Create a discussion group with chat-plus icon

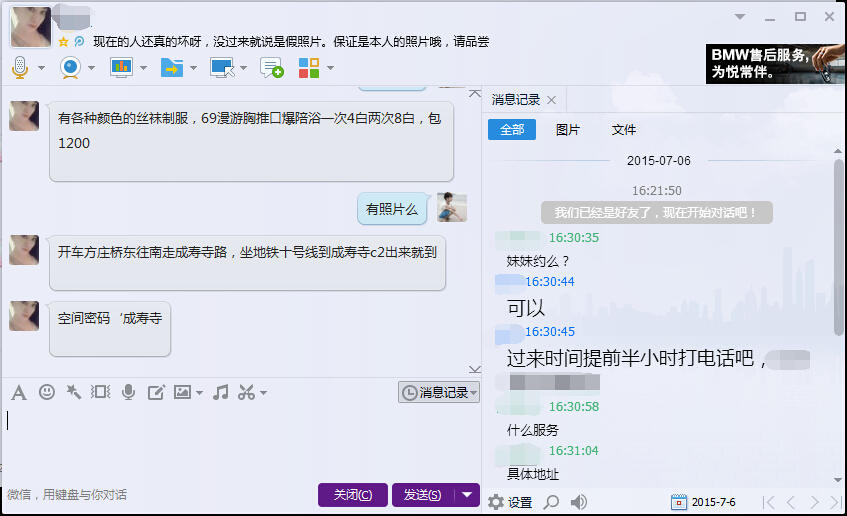click(x=272, y=68)
